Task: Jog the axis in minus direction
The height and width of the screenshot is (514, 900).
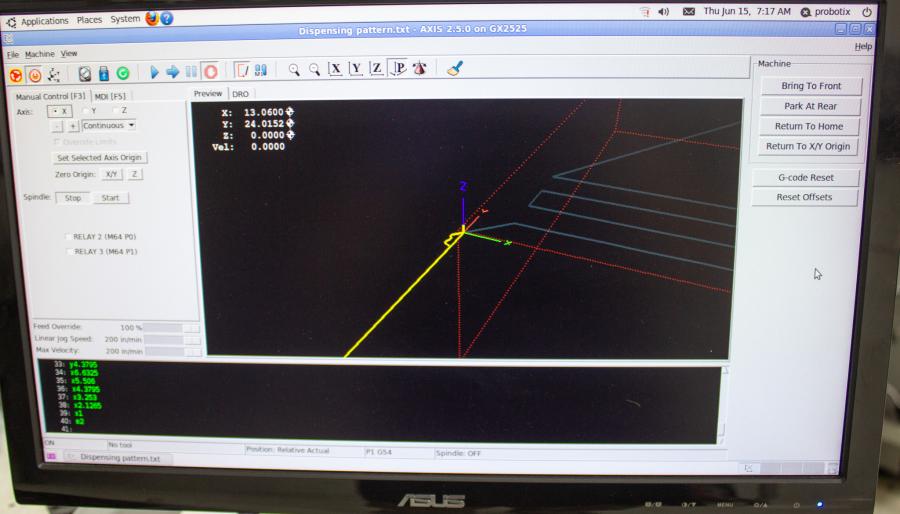Action: click(x=57, y=126)
